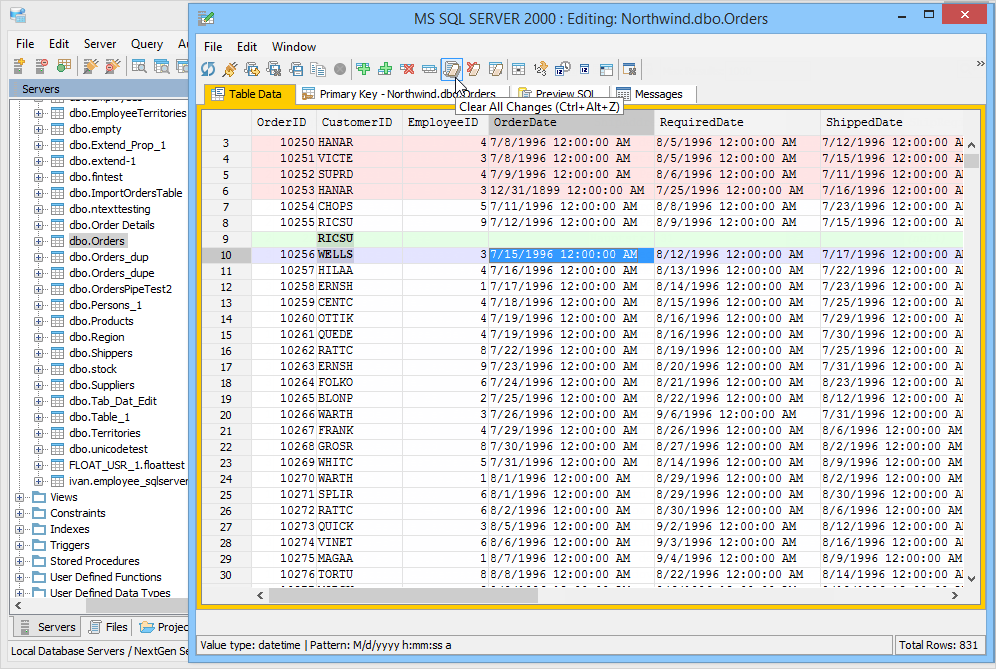Click the 123 numbering toolbar icon
This screenshot has width=996, height=669.
pyautogui.click(x=540, y=69)
